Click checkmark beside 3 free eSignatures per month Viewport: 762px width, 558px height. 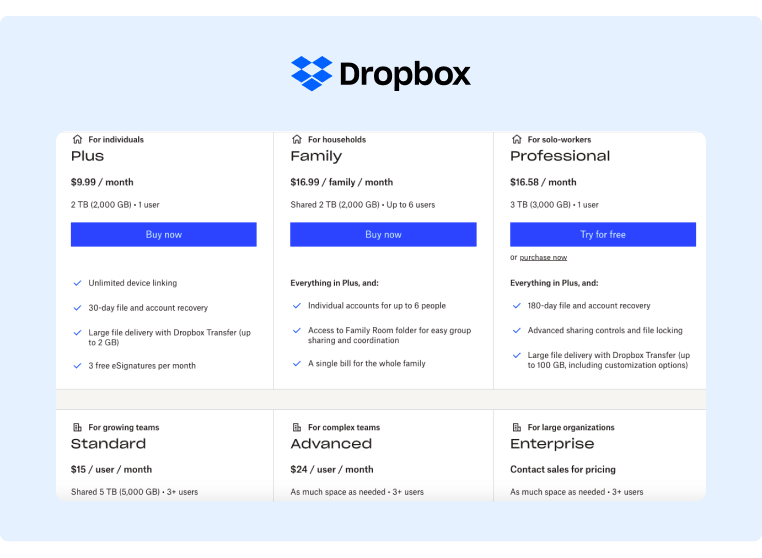[x=77, y=365]
